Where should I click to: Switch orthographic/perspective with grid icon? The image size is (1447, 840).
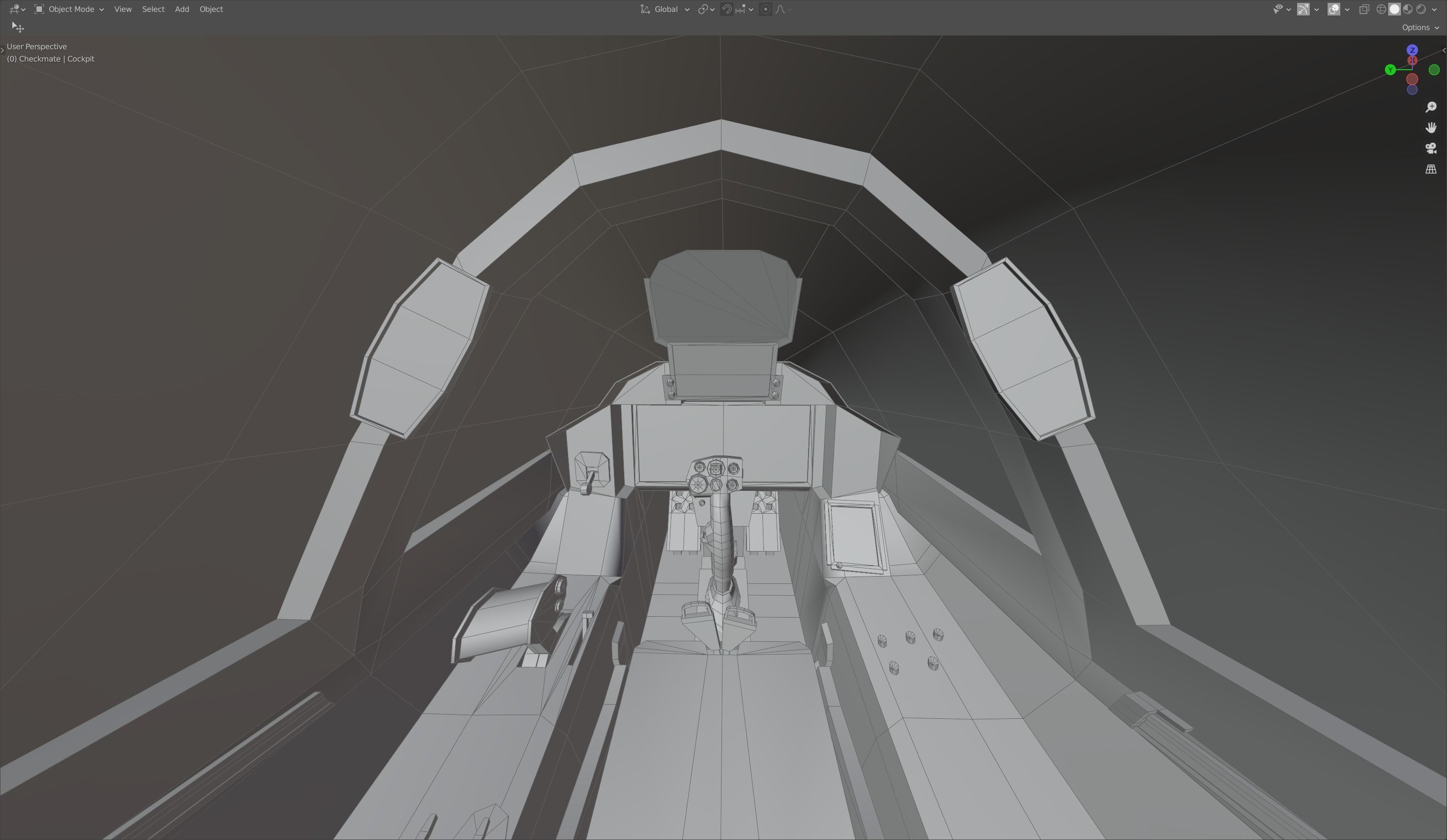[x=1430, y=169]
